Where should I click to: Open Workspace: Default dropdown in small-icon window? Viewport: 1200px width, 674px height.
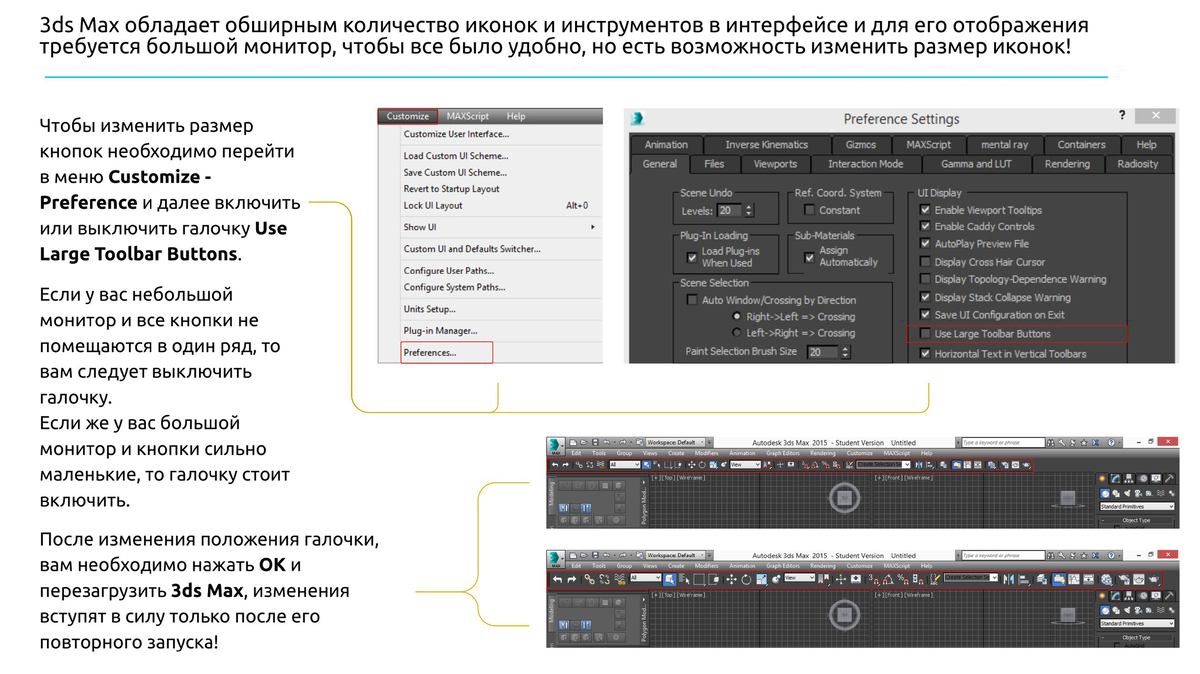tap(676, 442)
